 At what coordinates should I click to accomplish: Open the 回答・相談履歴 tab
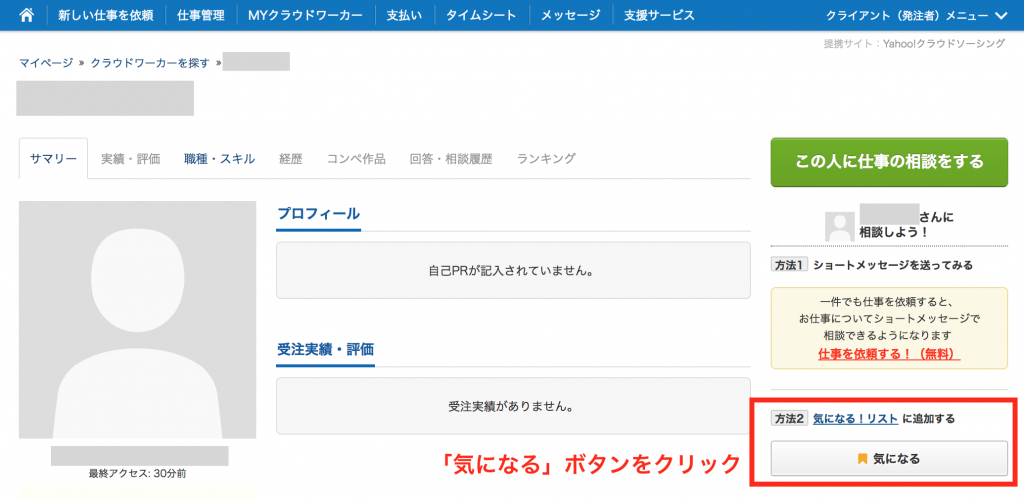point(451,159)
